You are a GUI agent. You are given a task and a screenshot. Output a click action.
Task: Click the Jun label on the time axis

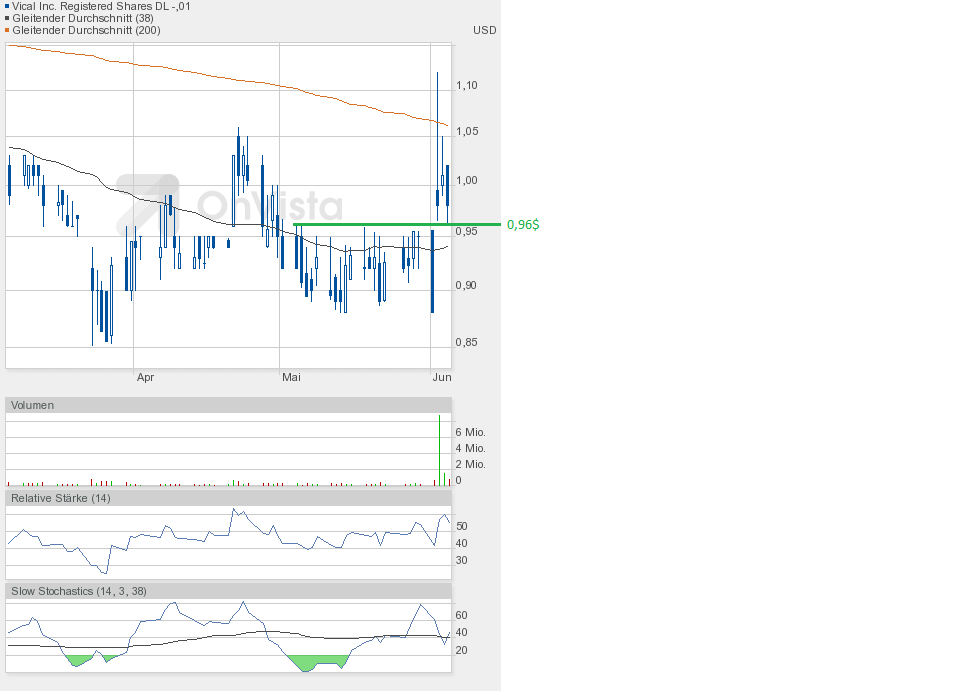[441, 377]
